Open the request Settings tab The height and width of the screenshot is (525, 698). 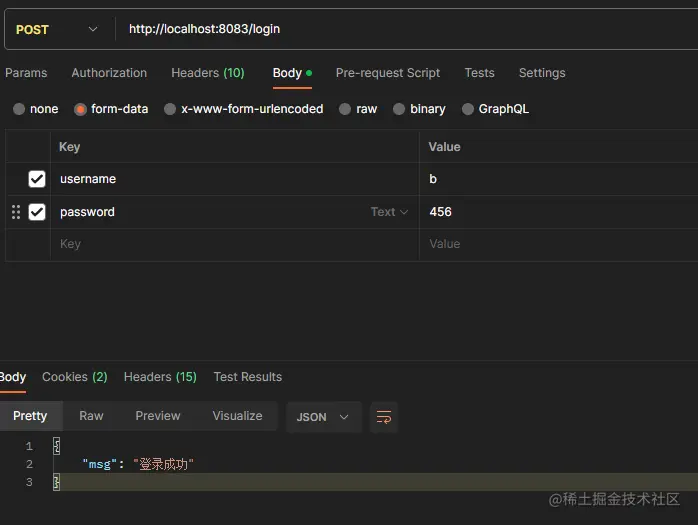pyautogui.click(x=542, y=73)
